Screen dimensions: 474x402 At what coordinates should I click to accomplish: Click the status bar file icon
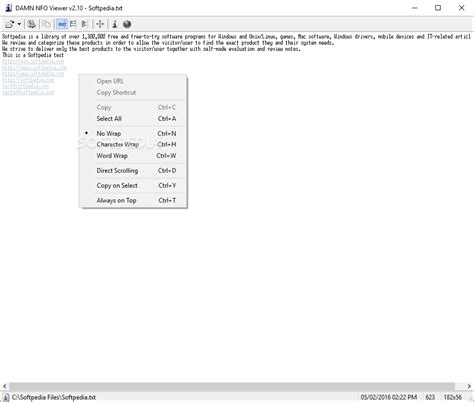[x=6, y=397]
